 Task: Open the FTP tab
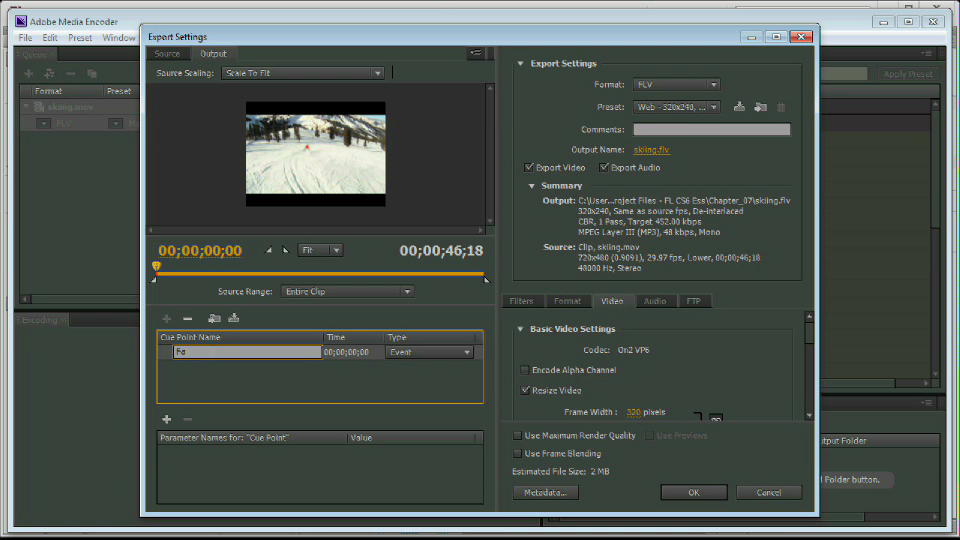tap(693, 301)
